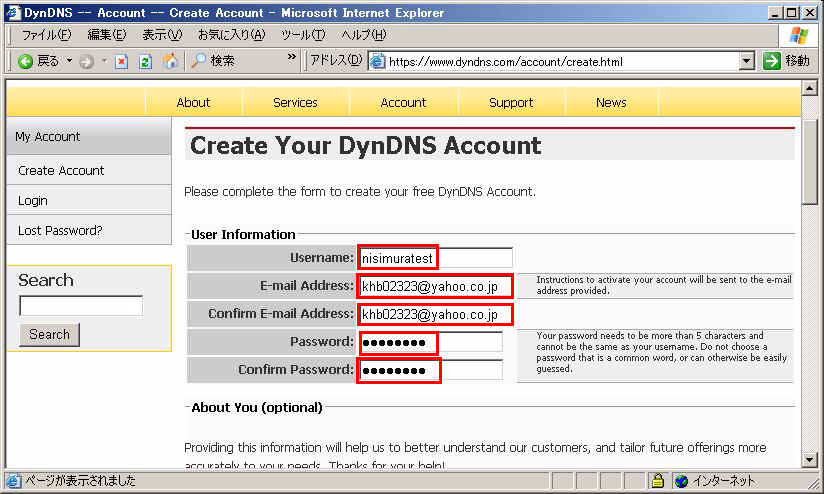Open the 編集(E) menu
Screen dimensions: 824x494
[x=107, y=35]
